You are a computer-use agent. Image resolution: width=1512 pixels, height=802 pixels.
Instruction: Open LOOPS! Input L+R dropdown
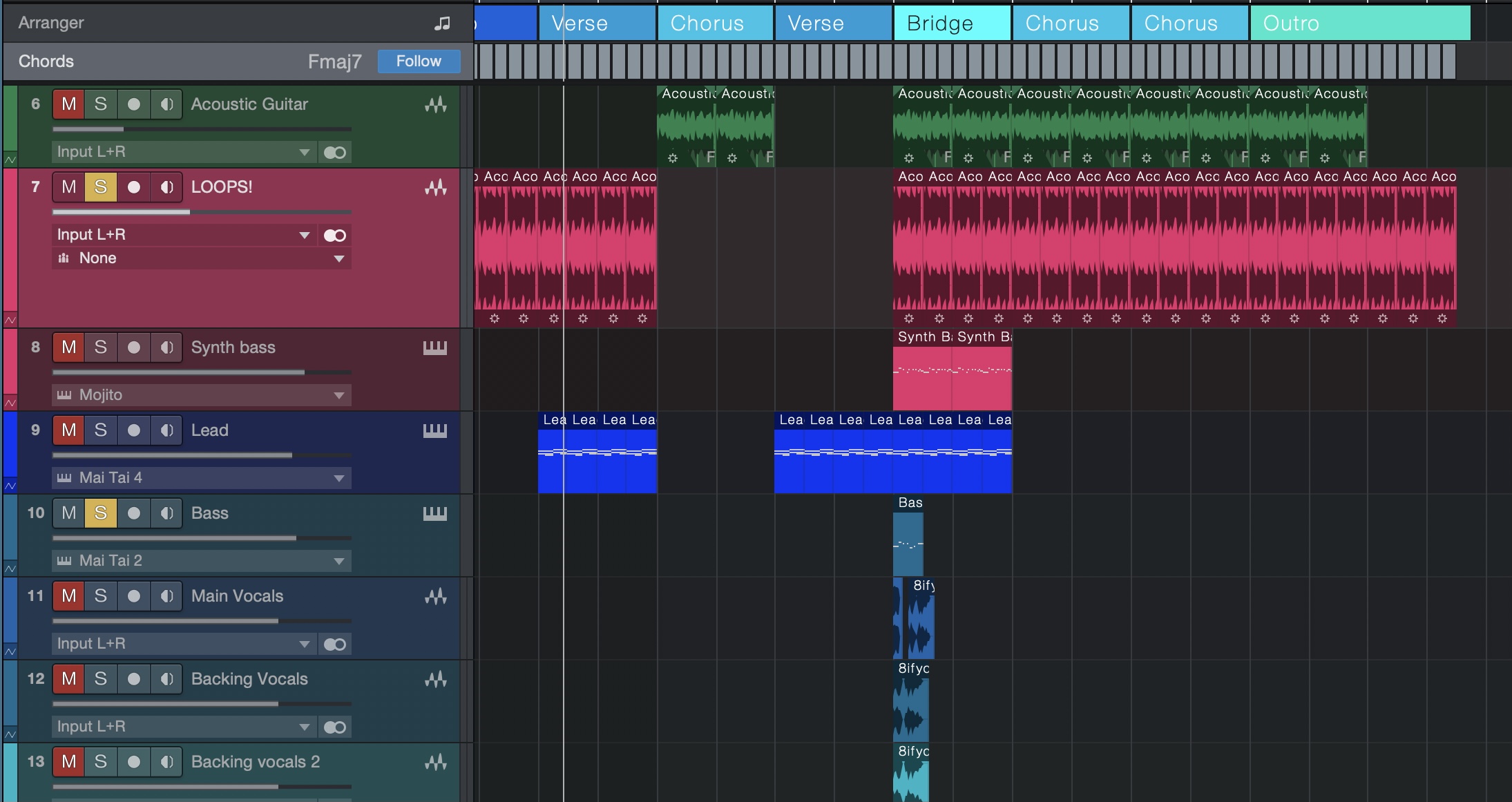click(184, 235)
